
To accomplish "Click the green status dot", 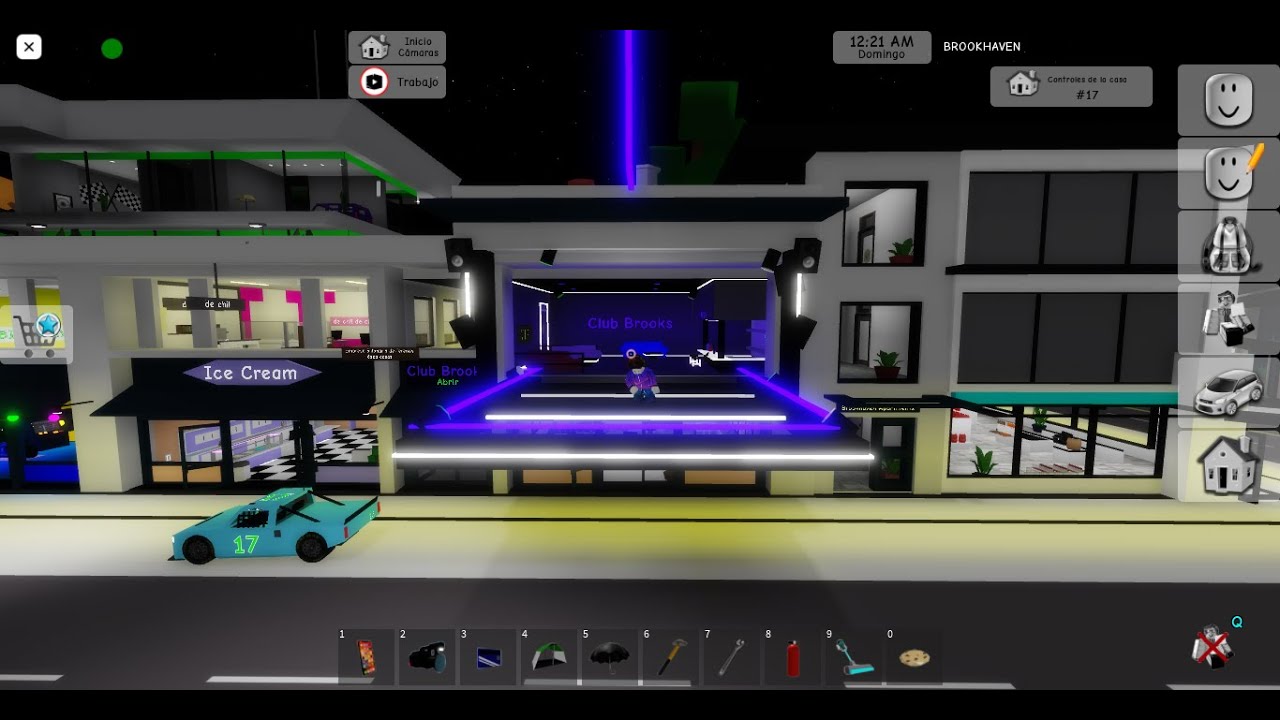I will tap(112, 48).
